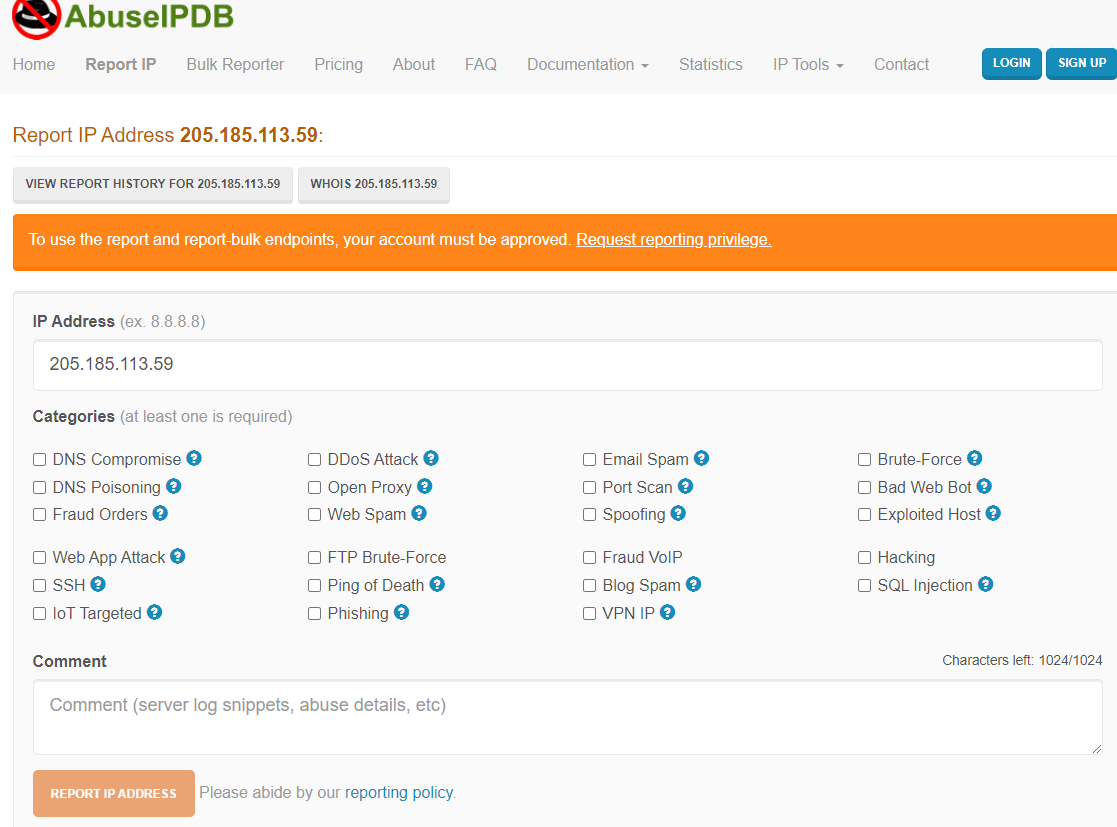
Task: Check the Port Scan checkbox
Action: coord(590,487)
